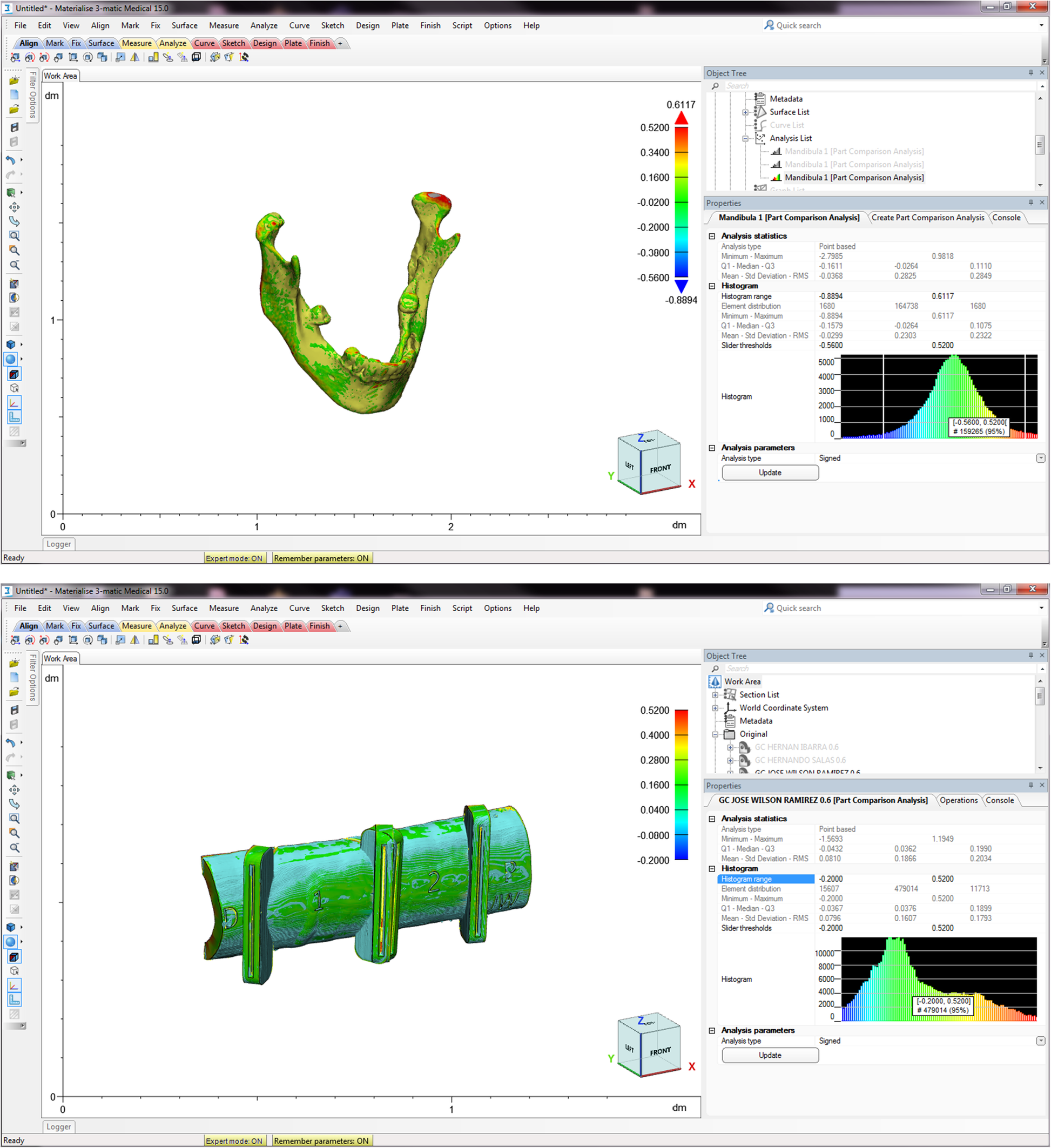Toggle section clipping cube icon in bottom window
This screenshot has height=1148, width=1051.
point(14,957)
